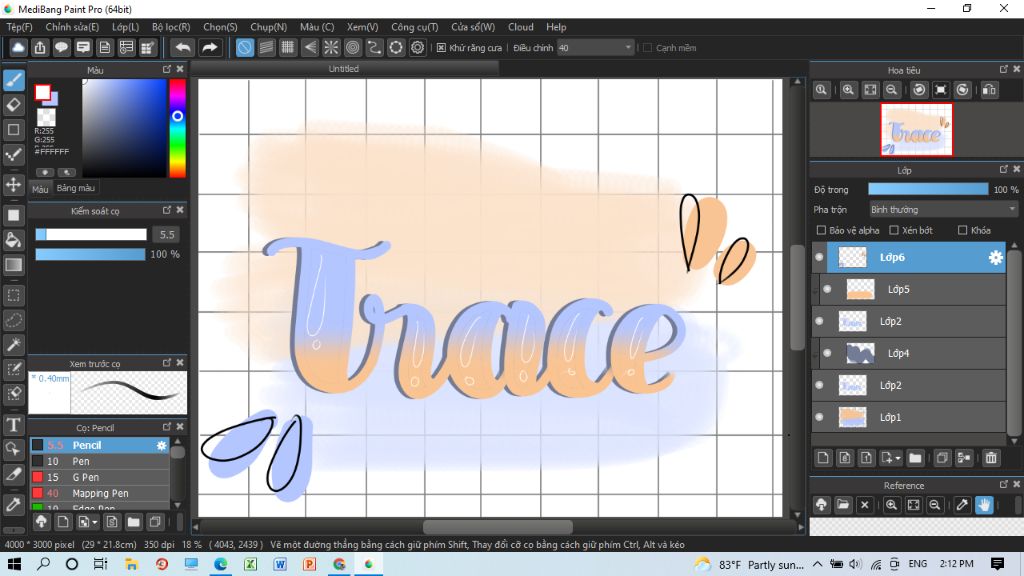Select the Move tool
Screen dimensions: 1024x576
(14, 185)
